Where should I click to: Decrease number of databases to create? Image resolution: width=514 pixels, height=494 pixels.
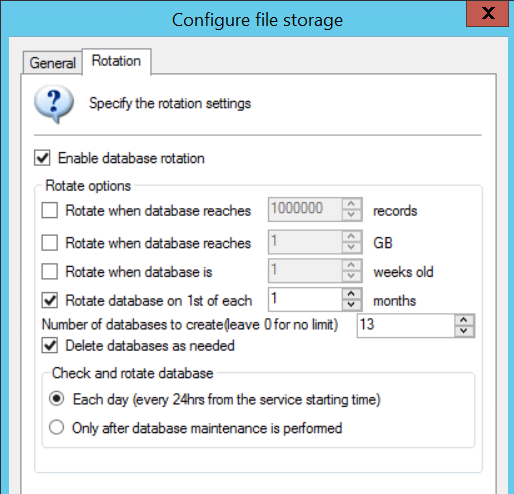[x=464, y=331]
